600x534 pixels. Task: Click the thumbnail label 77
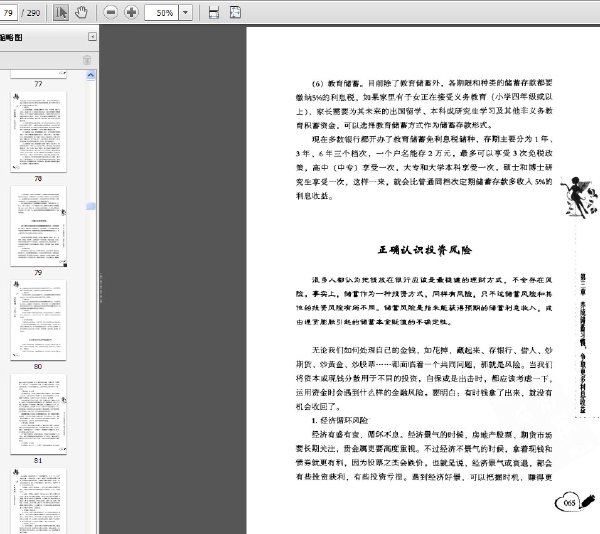38,84
